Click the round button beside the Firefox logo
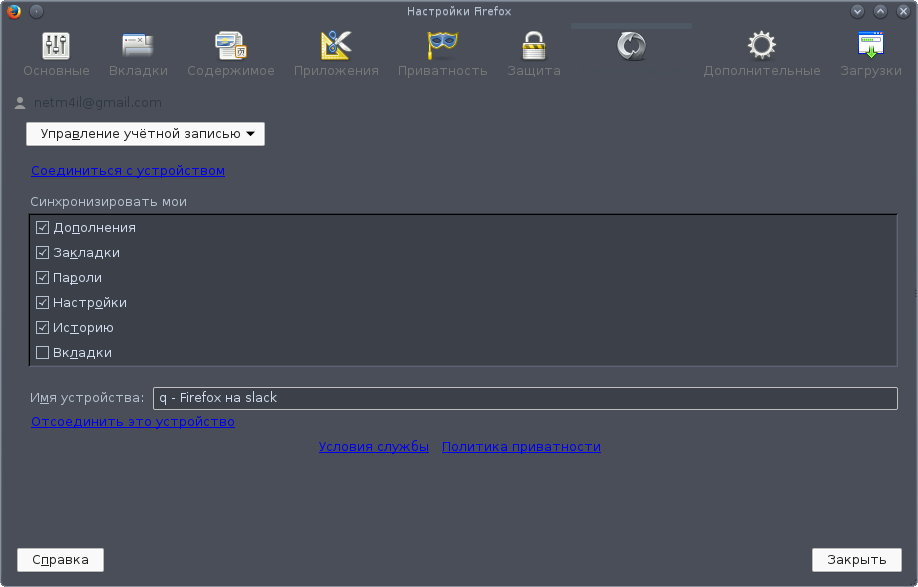Image resolution: width=918 pixels, height=587 pixels. [36, 11]
